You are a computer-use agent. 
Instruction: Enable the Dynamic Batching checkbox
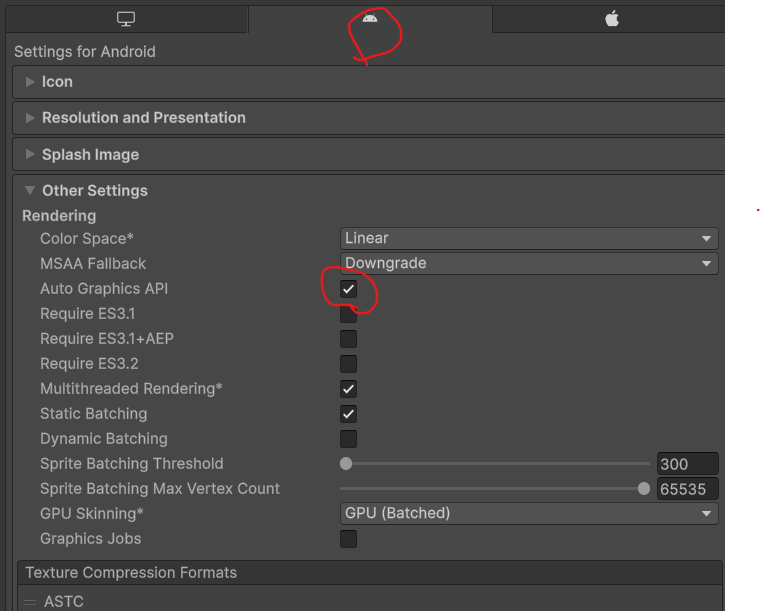point(348,439)
